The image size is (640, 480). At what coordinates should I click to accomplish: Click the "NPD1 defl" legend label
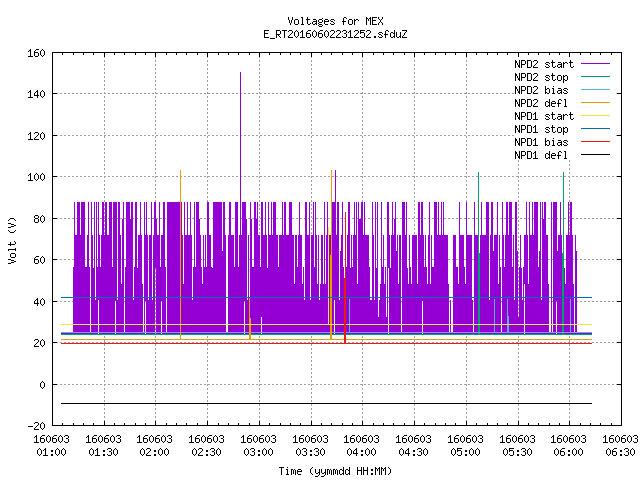click(x=541, y=156)
